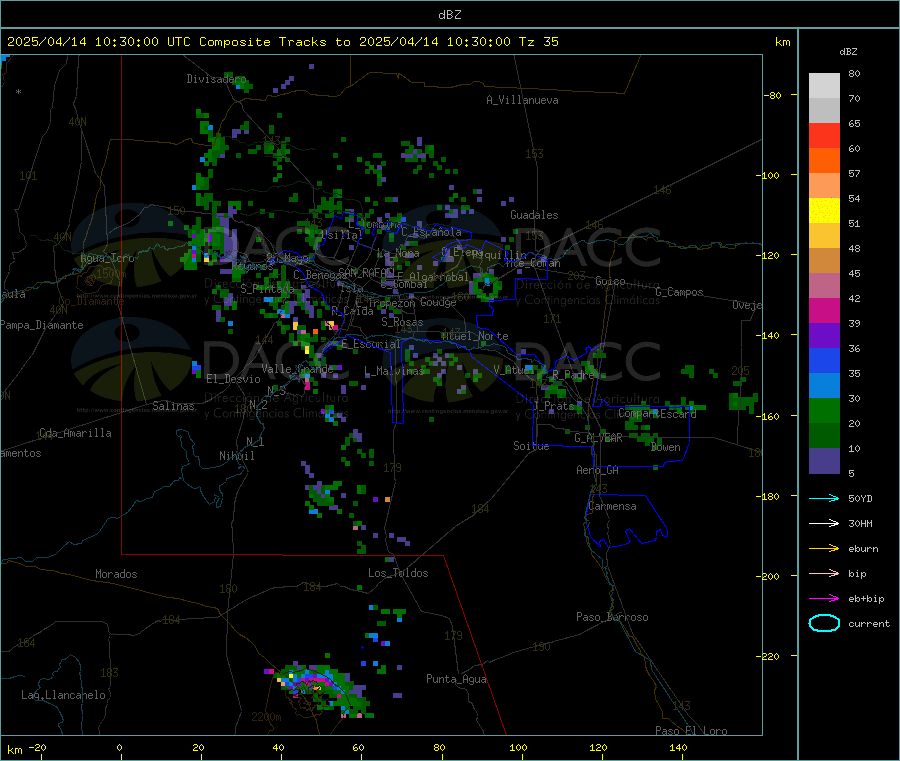Select the red 60 dBZ color swatch
900x761 pixels.
coord(824,135)
